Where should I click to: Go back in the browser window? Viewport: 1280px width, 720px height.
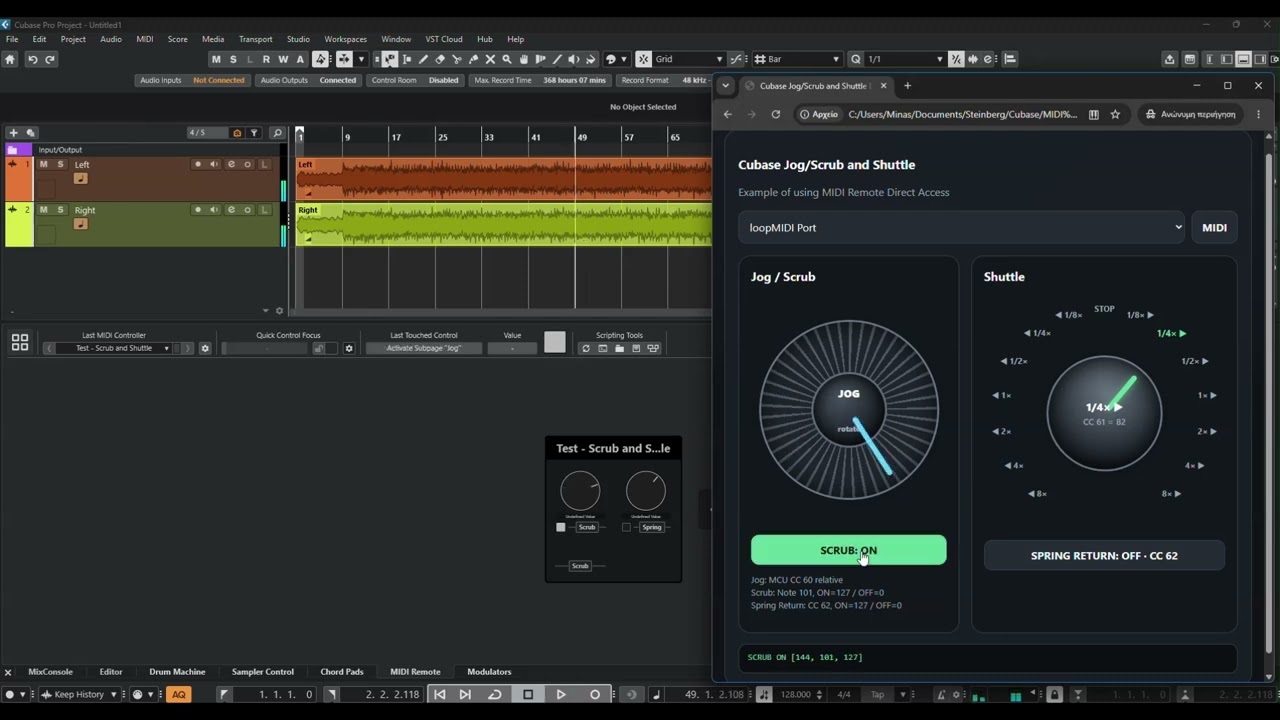727,114
